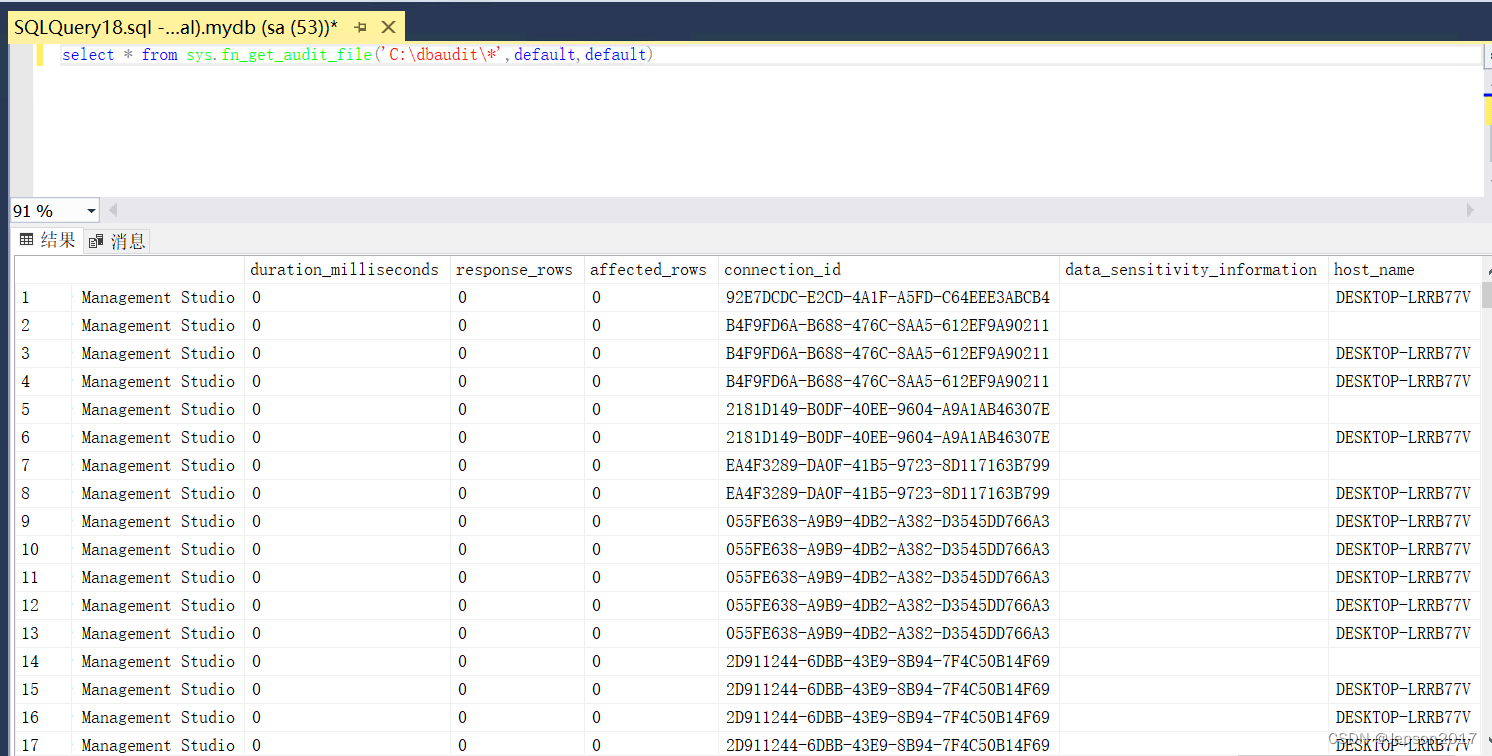This screenshot has width=1492, height=756.
Task: Select affected_rows value in row 11
Action: [x=651, y=578]
